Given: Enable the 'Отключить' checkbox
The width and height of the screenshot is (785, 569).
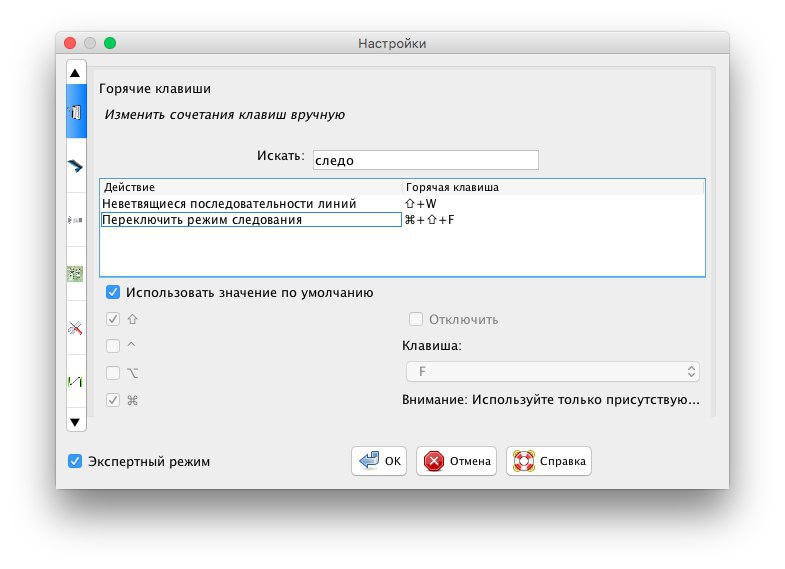Looking at the screenshot, I should point(416,319).
